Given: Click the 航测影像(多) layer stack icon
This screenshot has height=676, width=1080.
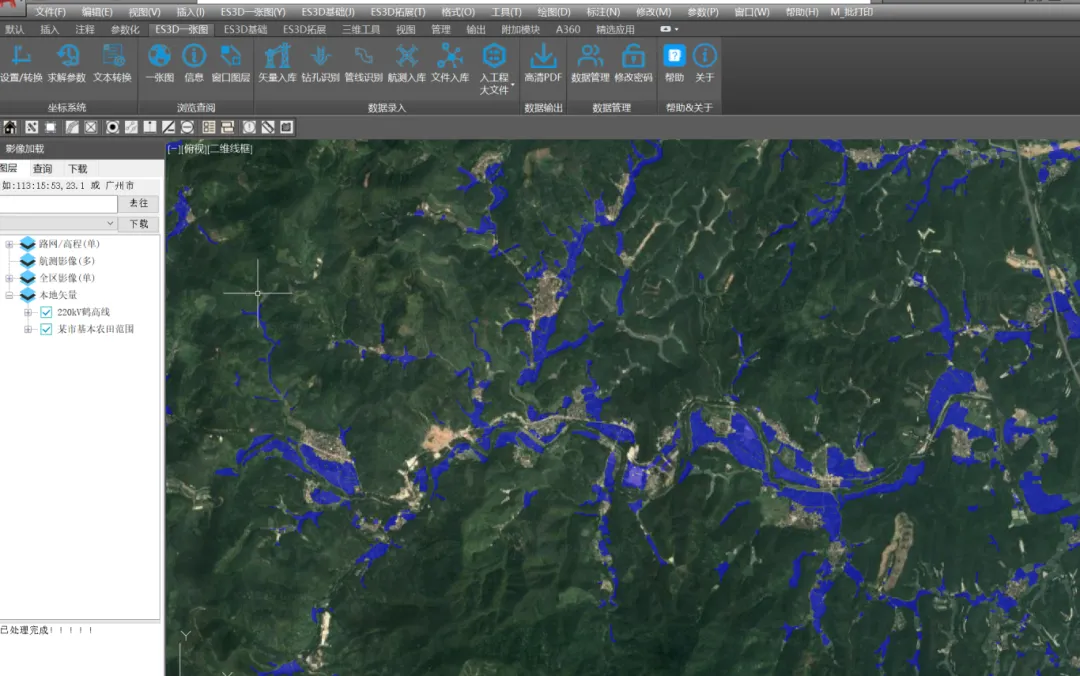Looking at the screenshot, I should (28, 260).
